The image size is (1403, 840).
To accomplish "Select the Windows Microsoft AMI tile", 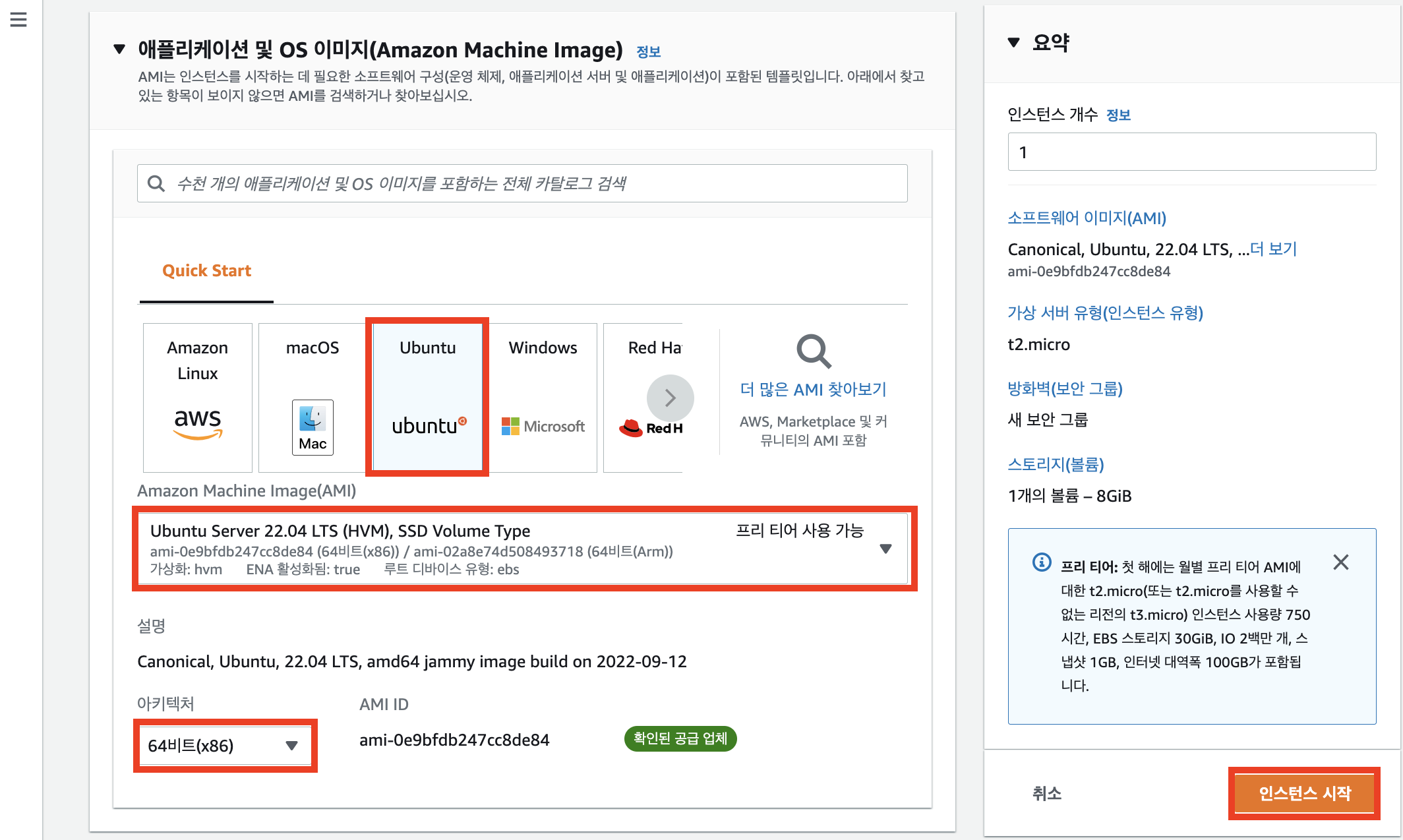I will 543,397.
